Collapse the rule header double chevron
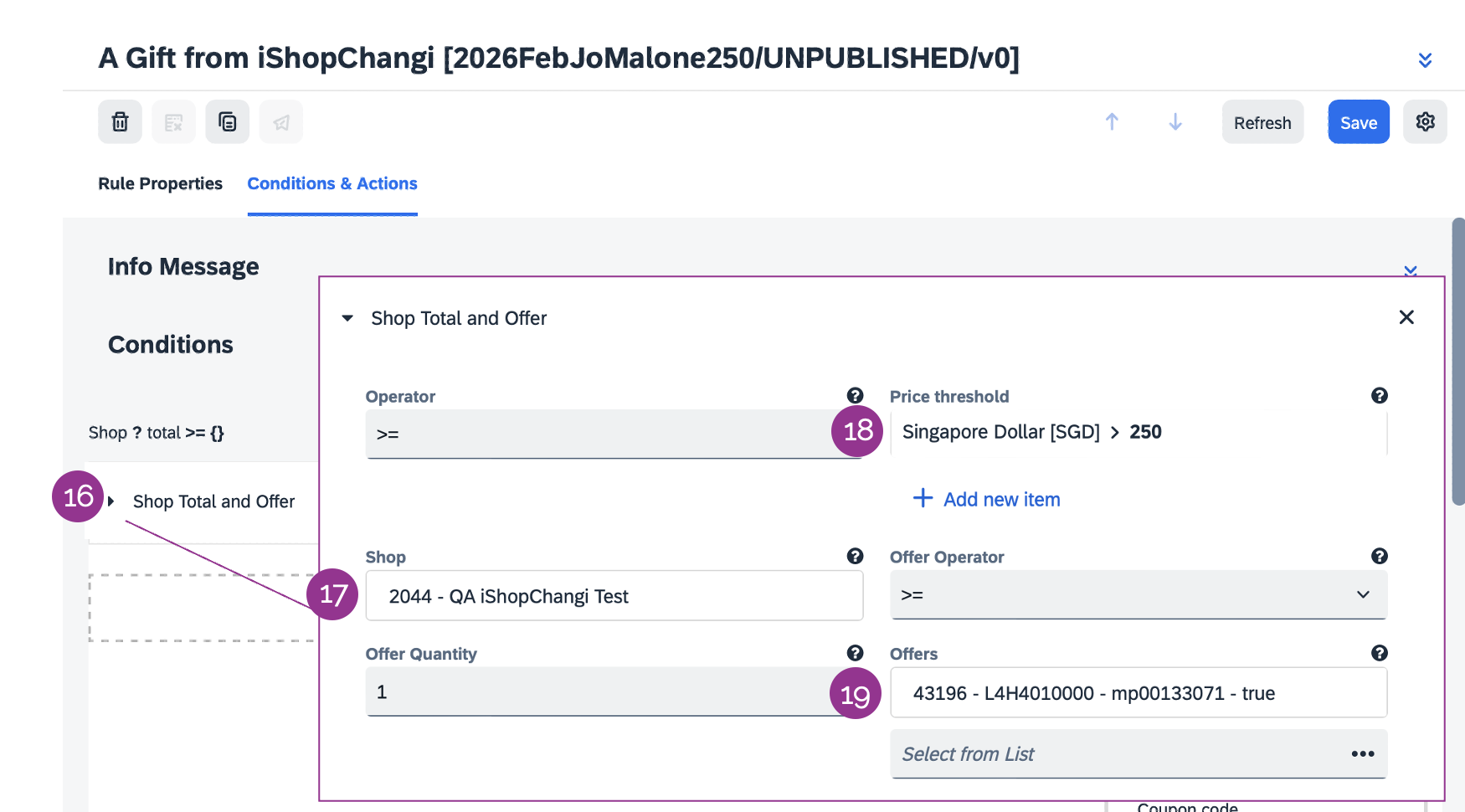 [x=1425, y=60]
